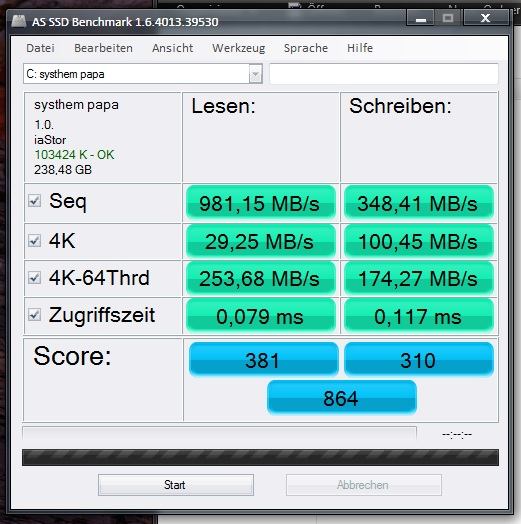The height and width of the screenshot is (524, 521).
Task: Toggle the 4K test checkbox
Action: click(34, 241)
